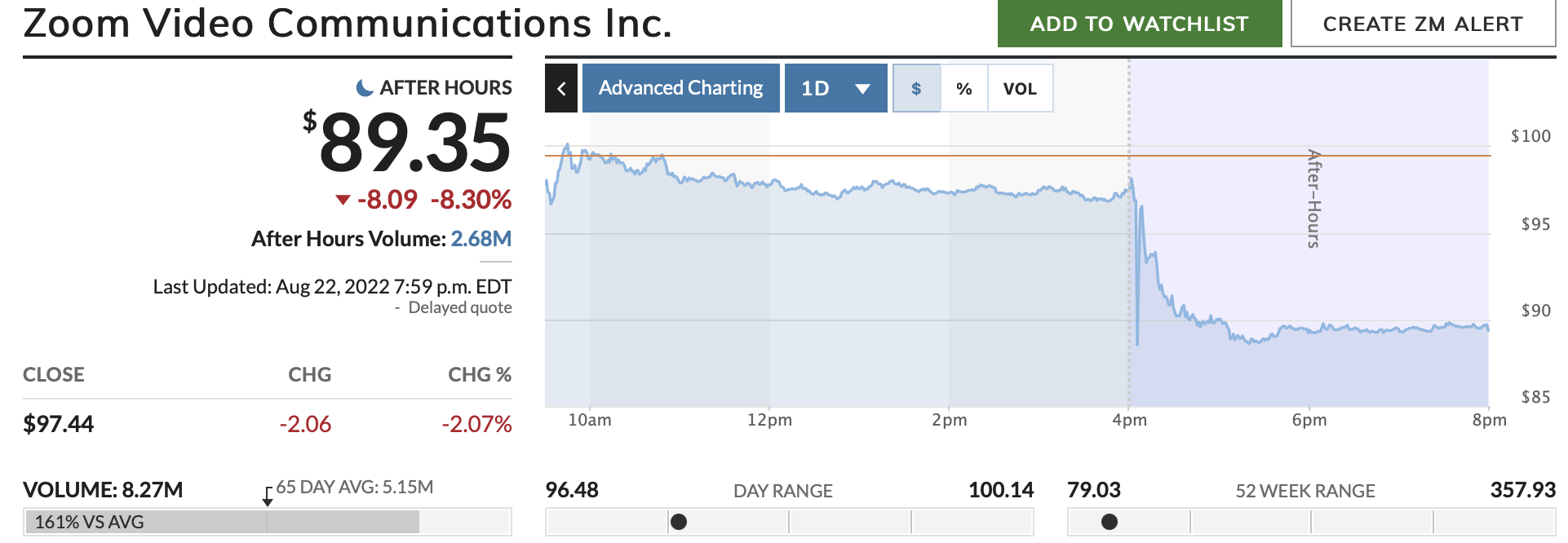Switch chart to dollar price view
Viewport: 1568px width, 543px height.
point(916,88)
